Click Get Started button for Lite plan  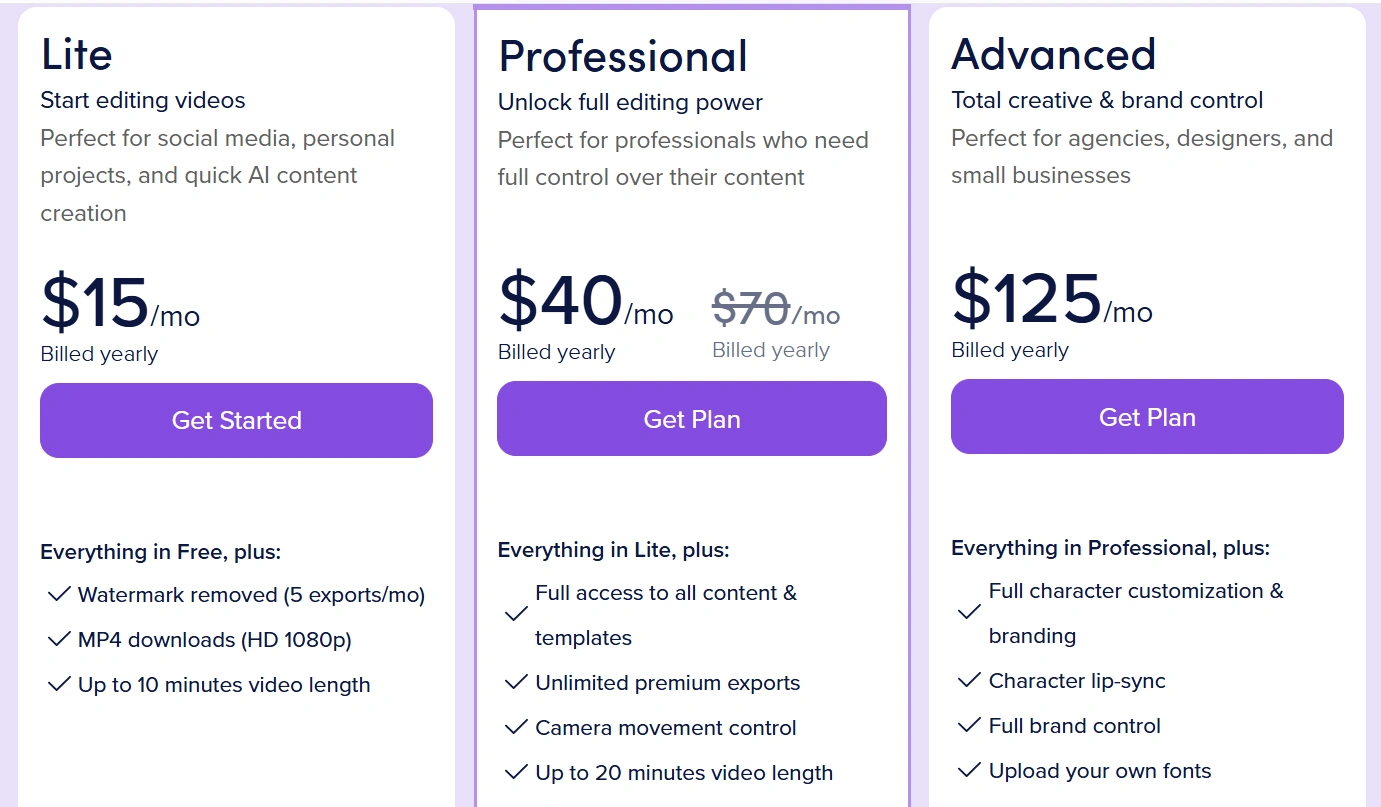point(236,420)
